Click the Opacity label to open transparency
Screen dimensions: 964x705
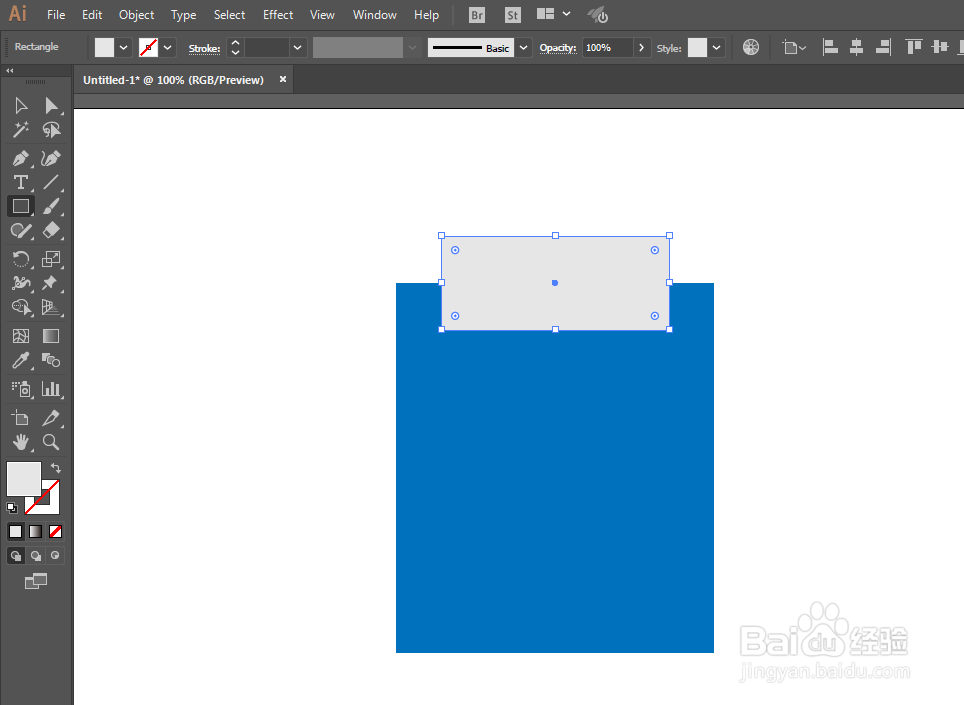(x=557, y=47)
